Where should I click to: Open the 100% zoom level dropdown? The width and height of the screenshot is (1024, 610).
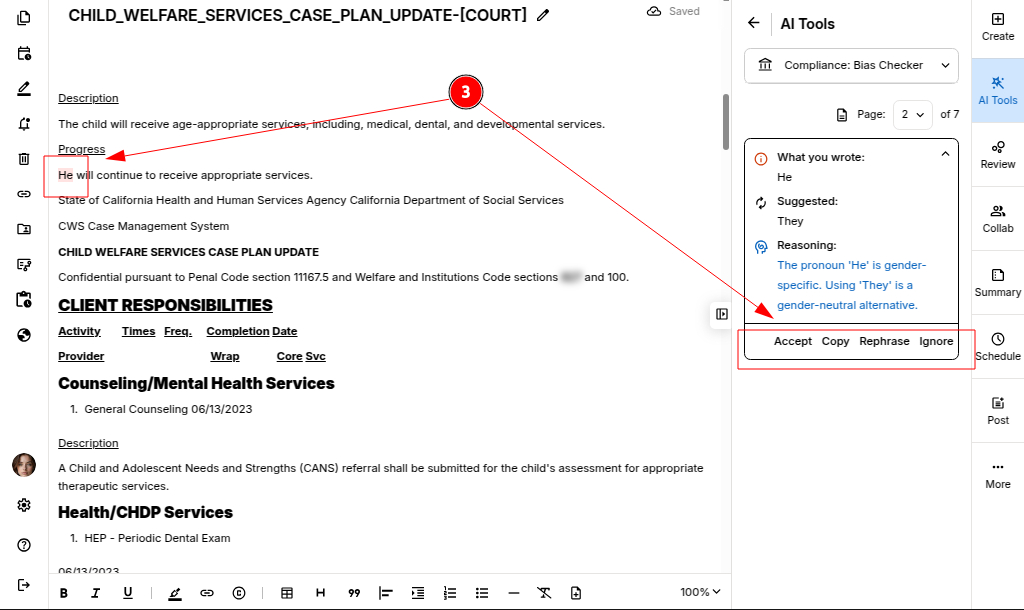point(700,592)
